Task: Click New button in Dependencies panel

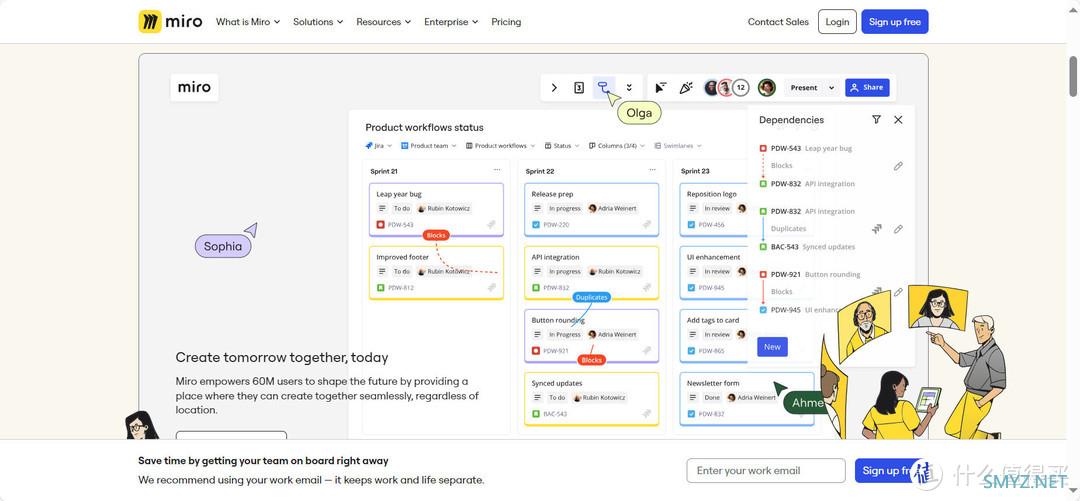Action: tap(772, 347)
